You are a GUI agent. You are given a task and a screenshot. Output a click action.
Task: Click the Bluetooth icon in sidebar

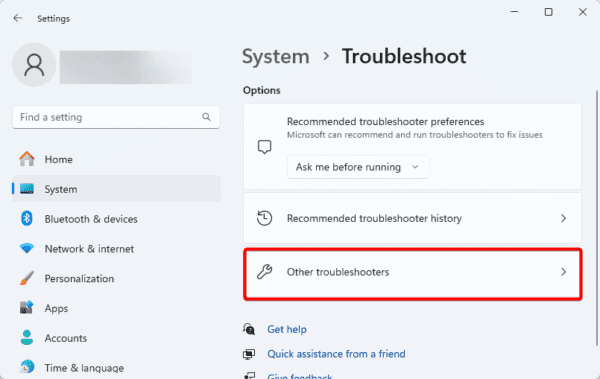click(x=26, y=219)
